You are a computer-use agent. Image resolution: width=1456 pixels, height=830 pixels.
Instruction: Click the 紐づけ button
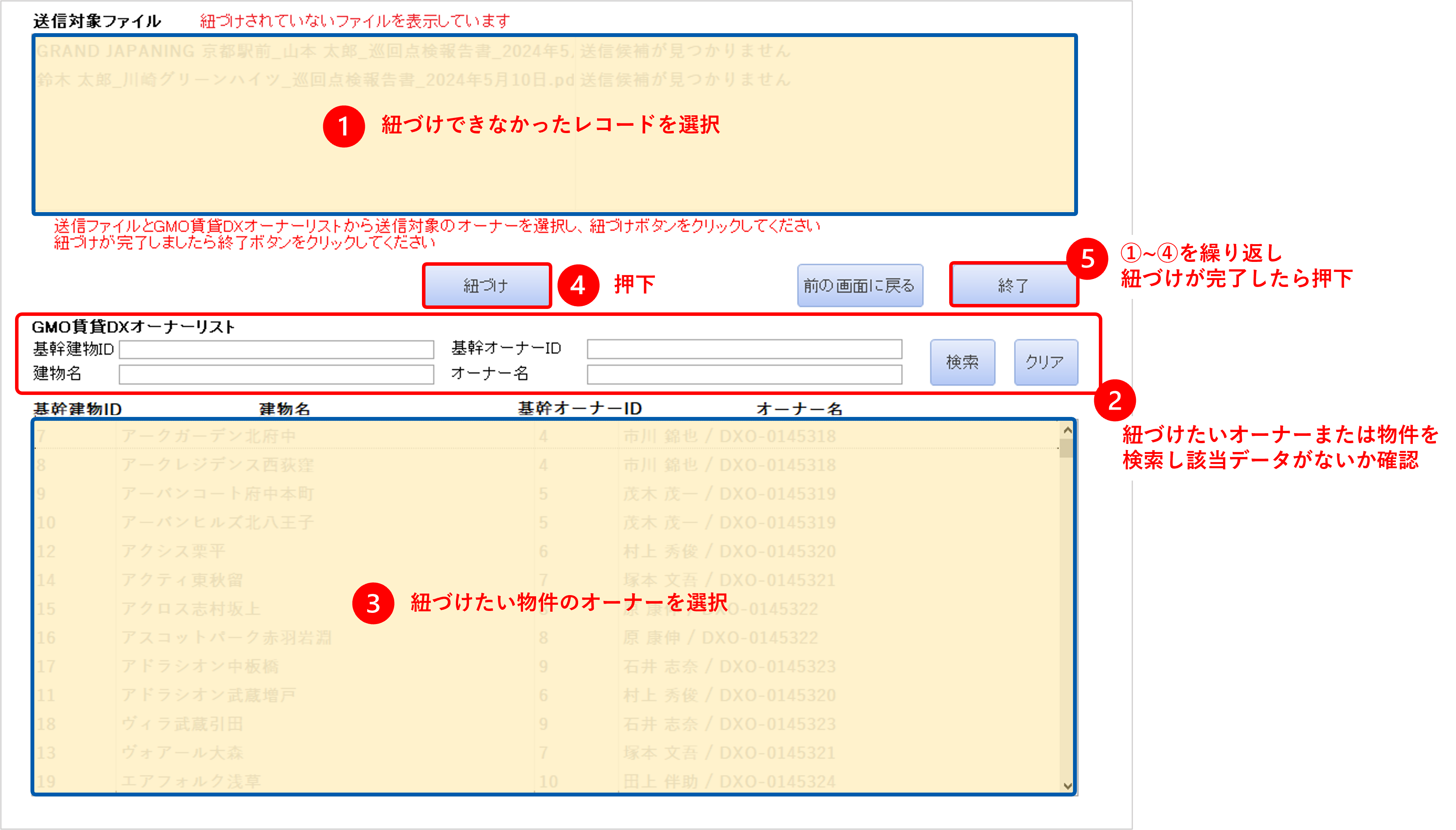[487, 285]
